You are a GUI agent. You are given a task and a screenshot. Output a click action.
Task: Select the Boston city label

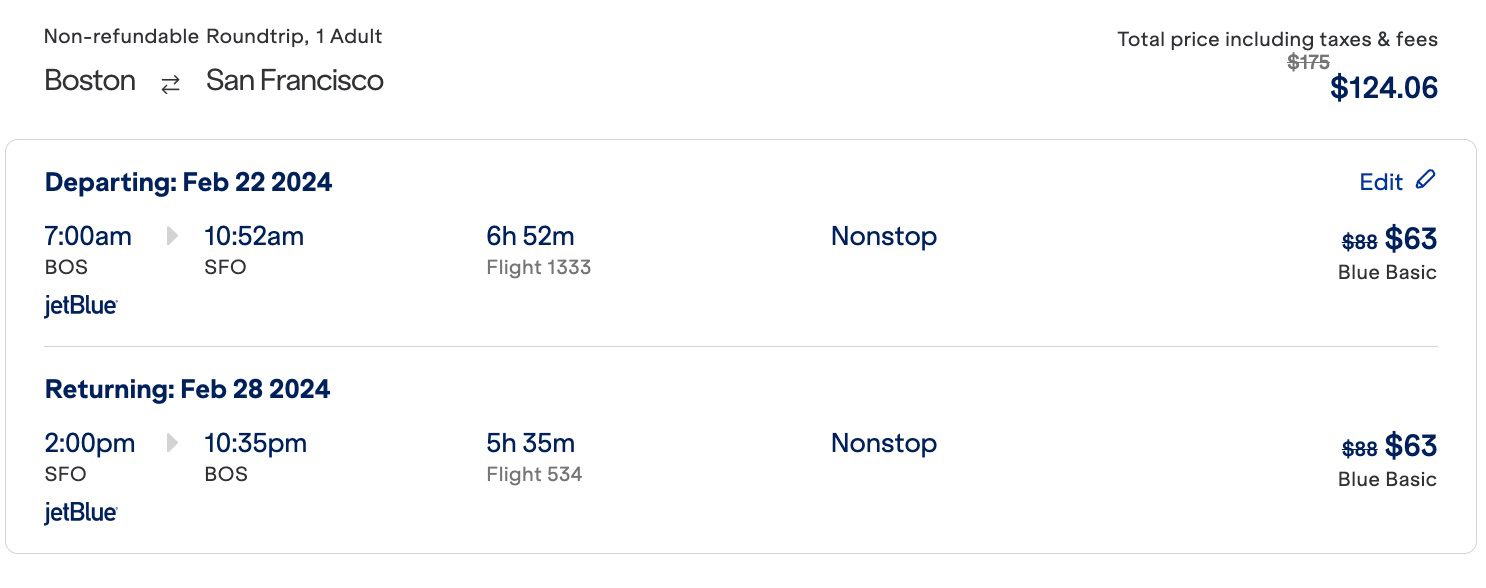(x=89, y=80)
